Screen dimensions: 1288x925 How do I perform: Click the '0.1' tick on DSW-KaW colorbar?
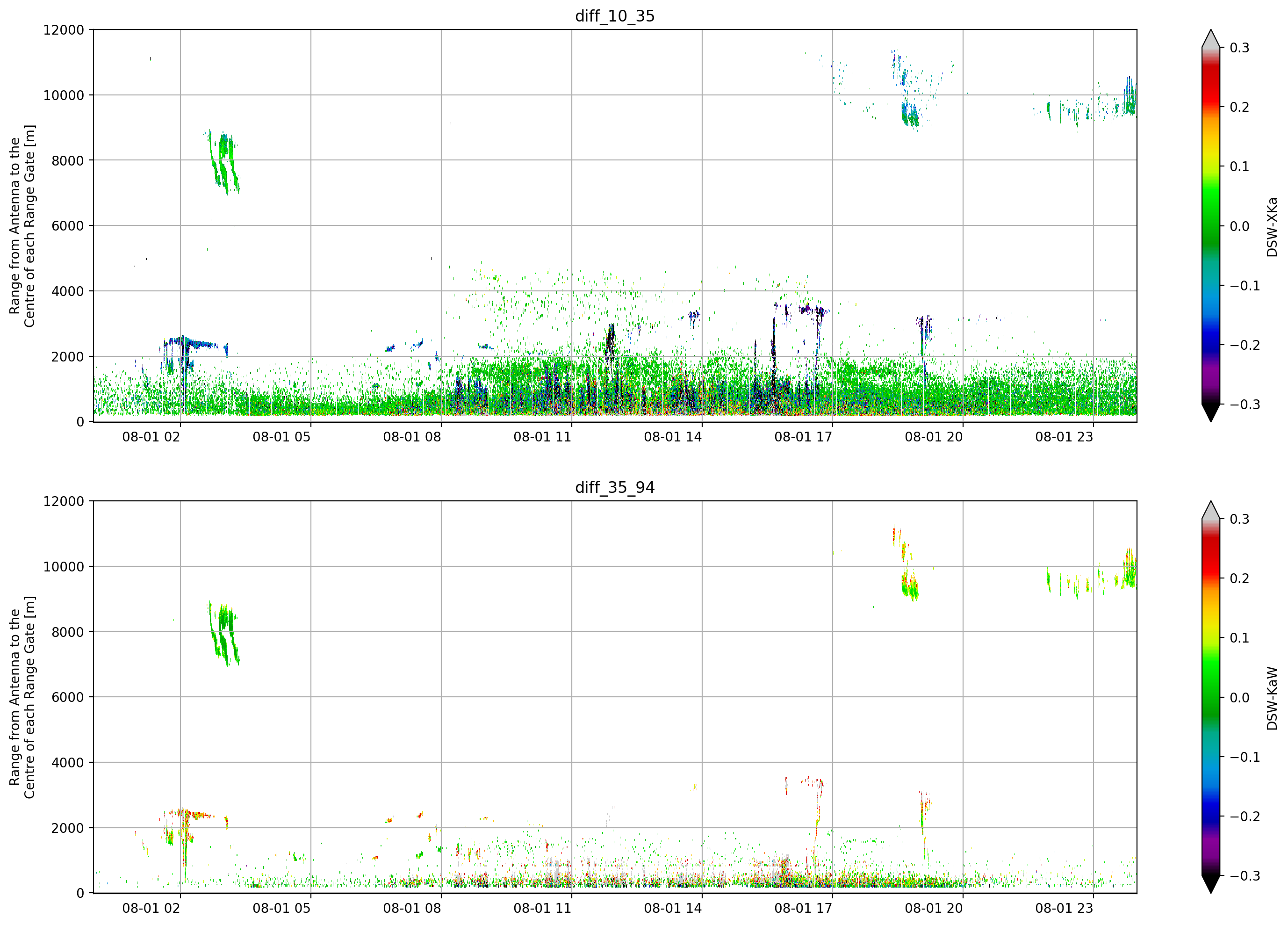point(1240,638)
